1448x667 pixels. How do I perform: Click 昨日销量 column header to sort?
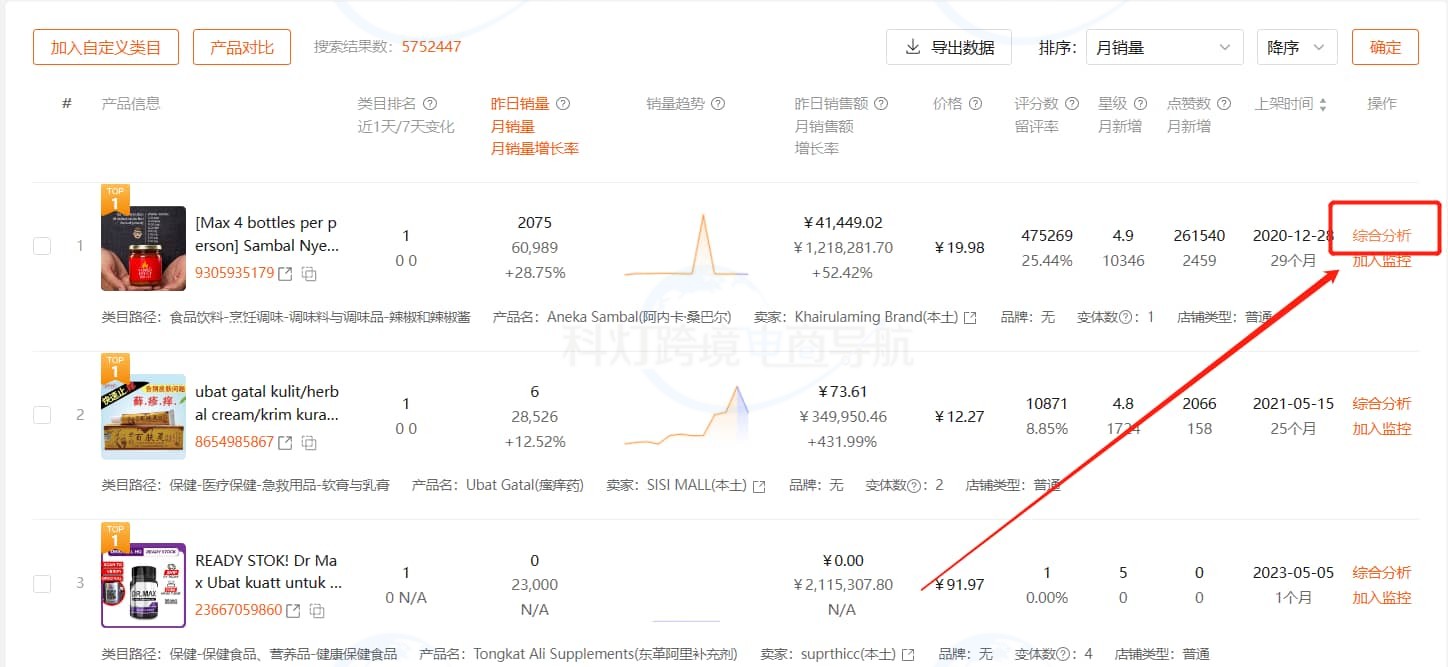519,104
